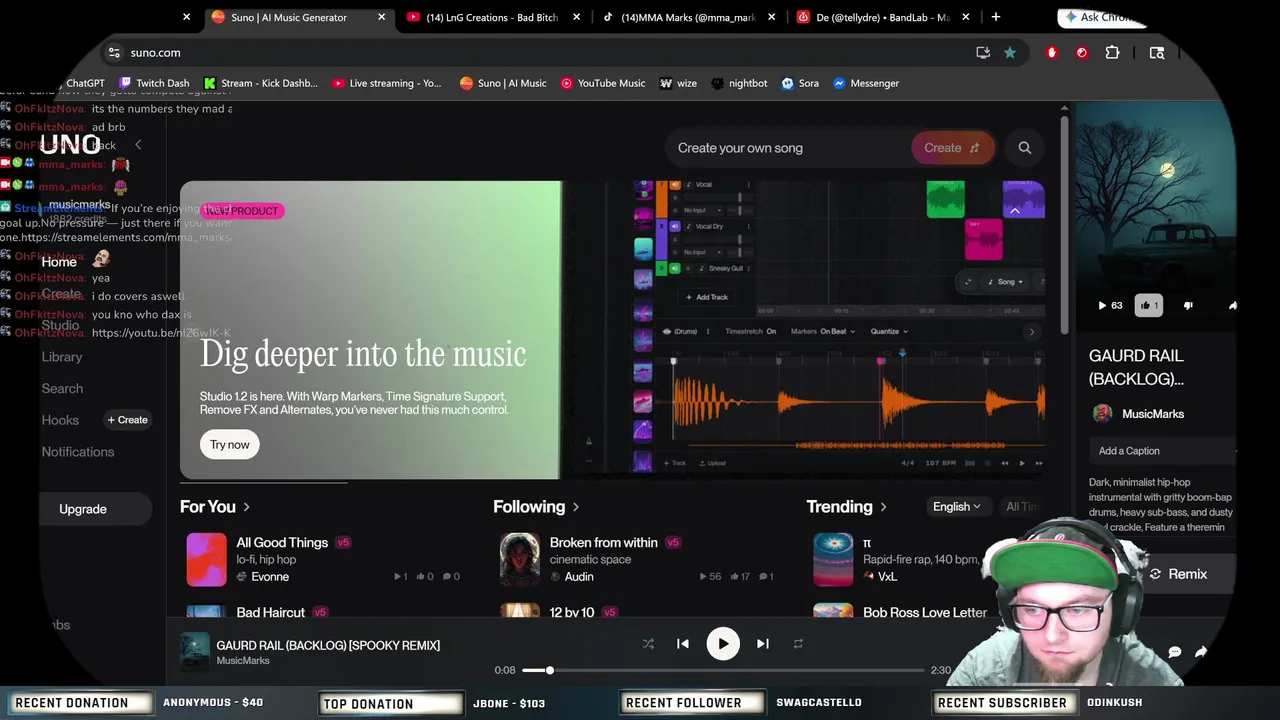Screen dimensions: 1280x720
Task: Seek on the song progress slider
Action: pyautogui.click(x=723, y=670)
